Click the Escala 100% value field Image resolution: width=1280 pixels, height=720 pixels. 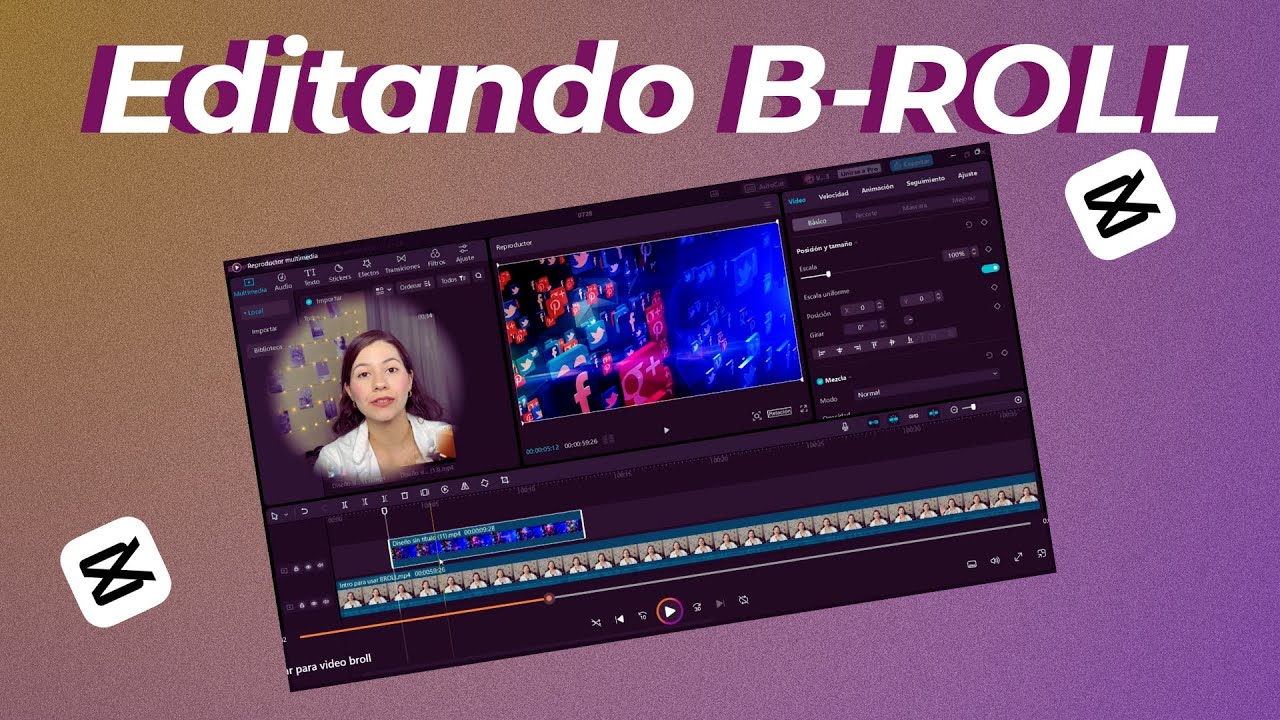point(955,255)
